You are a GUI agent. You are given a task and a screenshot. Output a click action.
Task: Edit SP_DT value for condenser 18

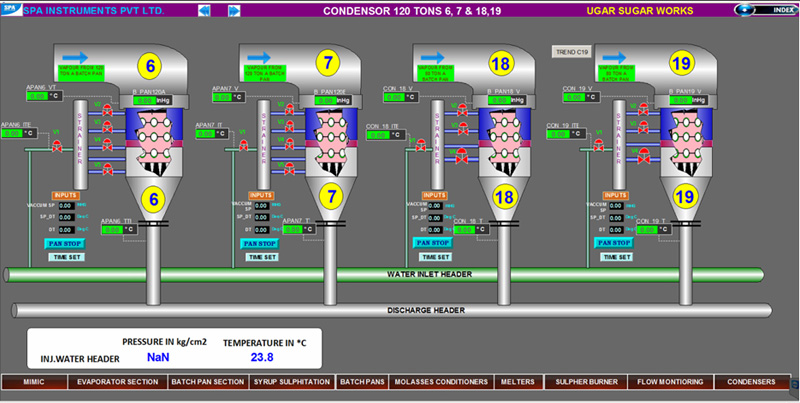point(435,218)
